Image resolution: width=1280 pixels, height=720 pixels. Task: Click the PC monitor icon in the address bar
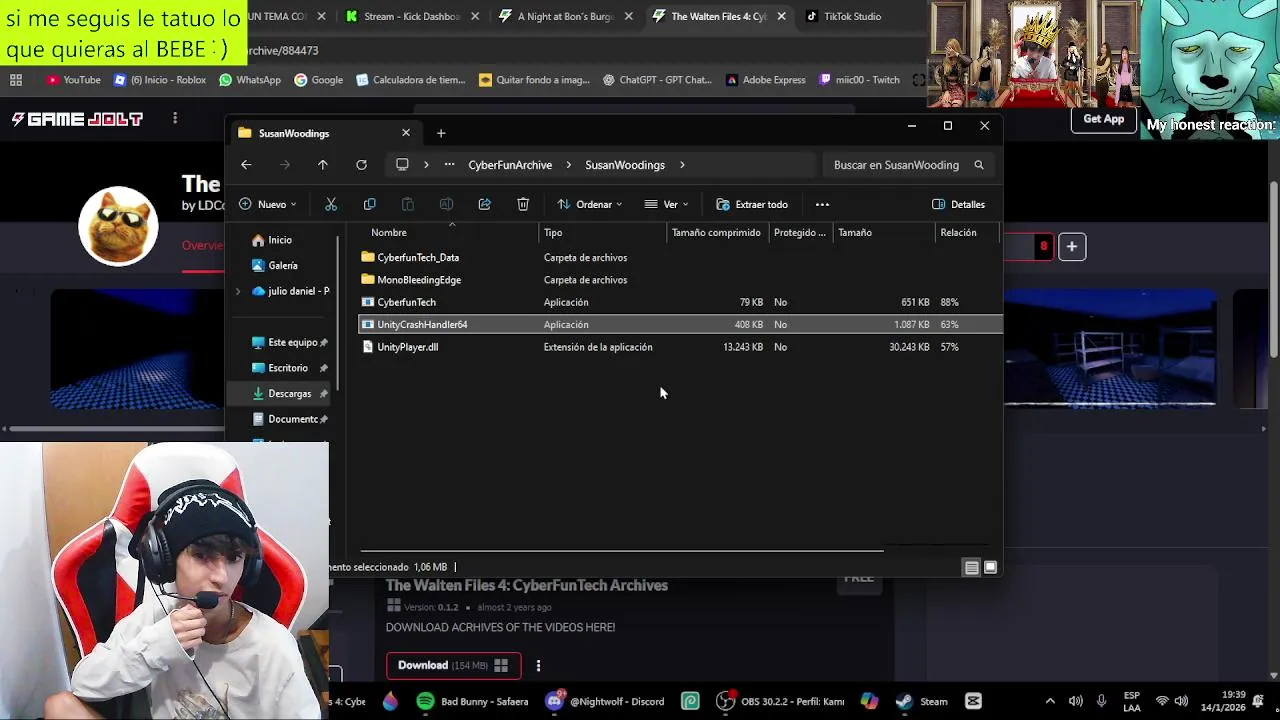pos(402,165)
